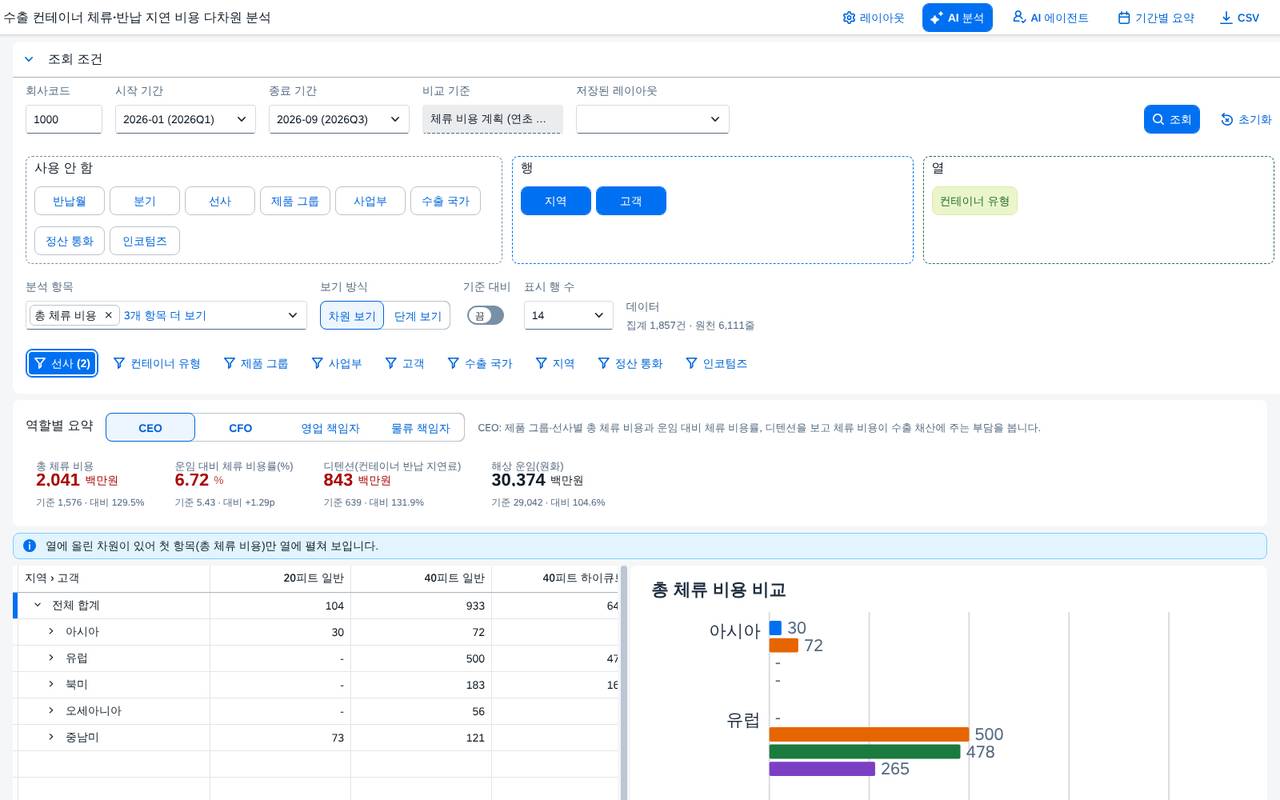Image resolution: width=1280 pixels, height=800 pixels.
Task: Collapse the 전체 합계 row
Action: [37, 605]
